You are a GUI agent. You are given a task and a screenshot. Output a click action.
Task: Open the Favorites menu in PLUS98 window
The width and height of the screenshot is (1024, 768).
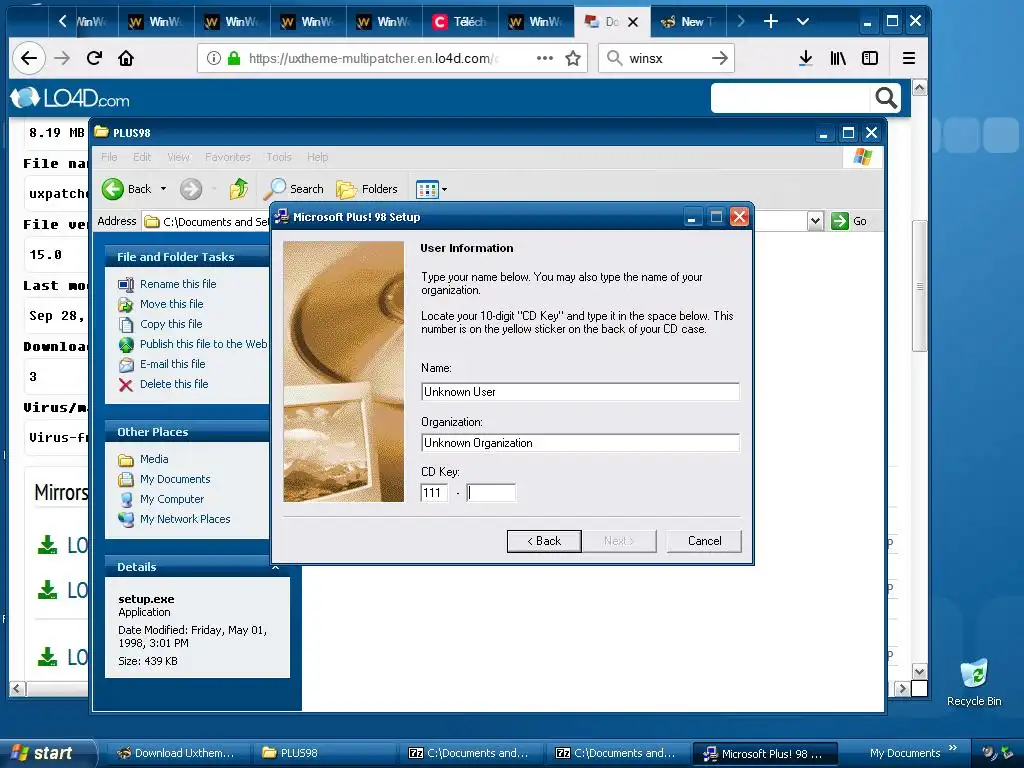[227, 157]
